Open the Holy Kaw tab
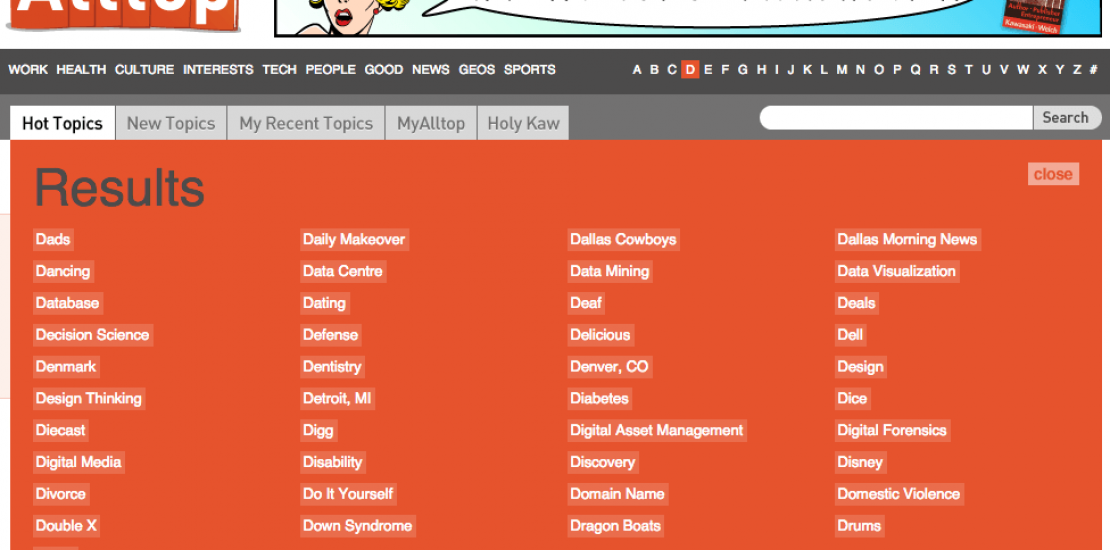 tap(523, 124)
